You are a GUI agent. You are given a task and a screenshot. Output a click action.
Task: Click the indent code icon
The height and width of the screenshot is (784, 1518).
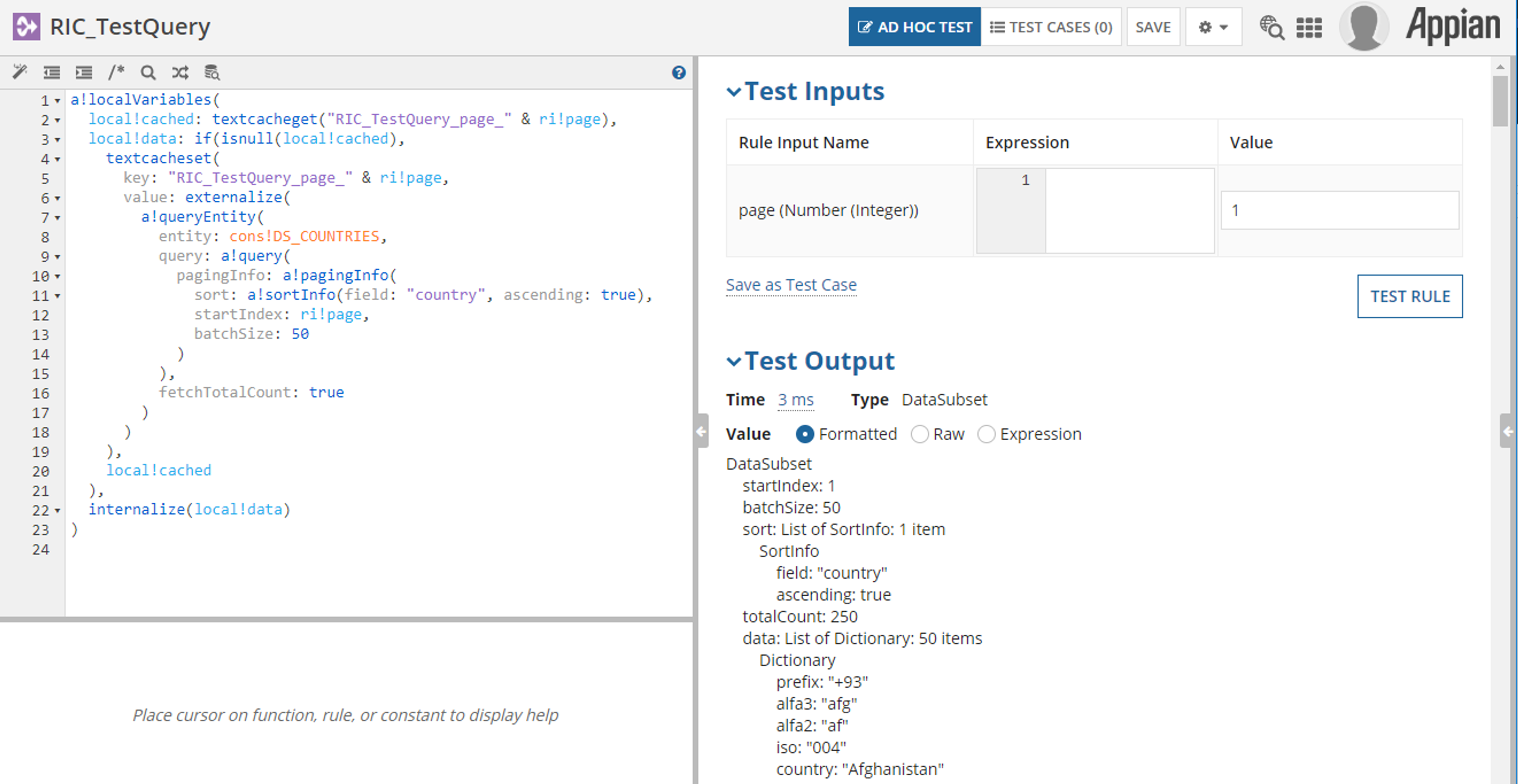(x=84, y=72)
